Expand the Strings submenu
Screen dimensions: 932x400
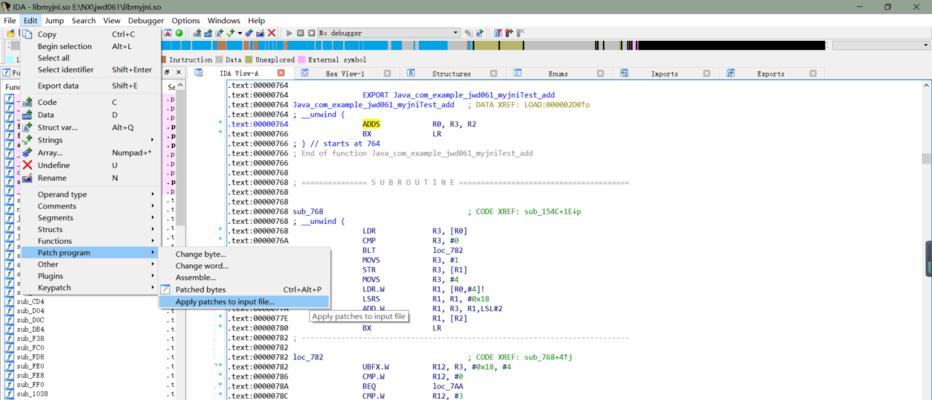(x=91, y=140)
